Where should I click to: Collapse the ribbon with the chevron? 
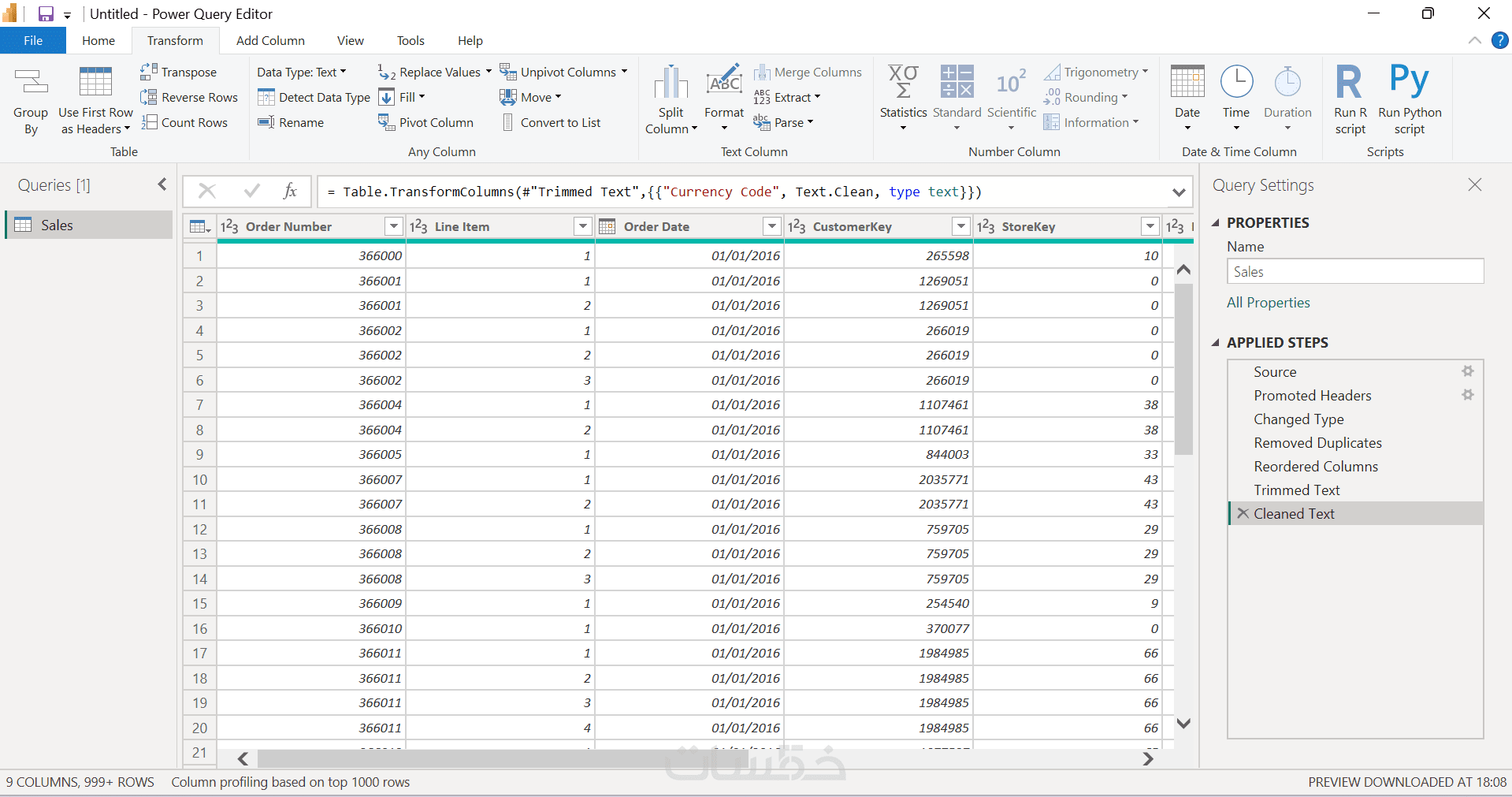(x=1475, y=40)
